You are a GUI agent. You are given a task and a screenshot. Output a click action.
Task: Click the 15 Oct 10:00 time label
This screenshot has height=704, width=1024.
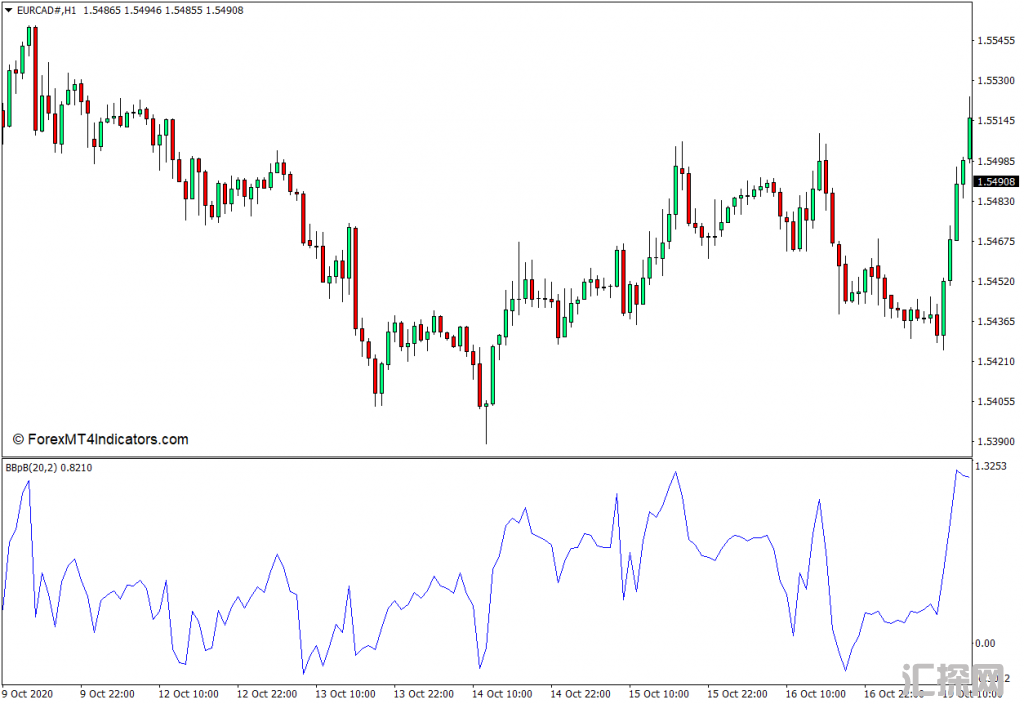pos(660,693)
